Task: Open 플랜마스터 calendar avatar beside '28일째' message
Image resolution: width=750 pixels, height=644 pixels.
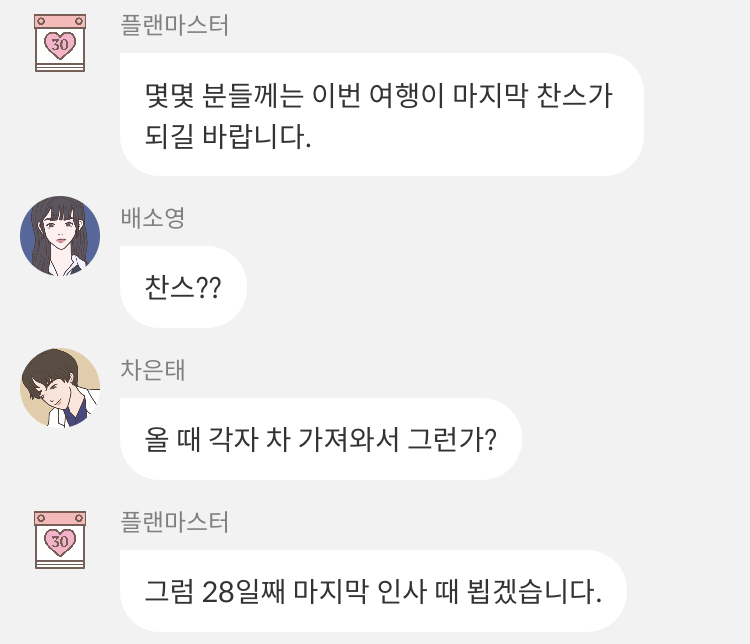Action: pyautogui.click(x=60, y=540)
